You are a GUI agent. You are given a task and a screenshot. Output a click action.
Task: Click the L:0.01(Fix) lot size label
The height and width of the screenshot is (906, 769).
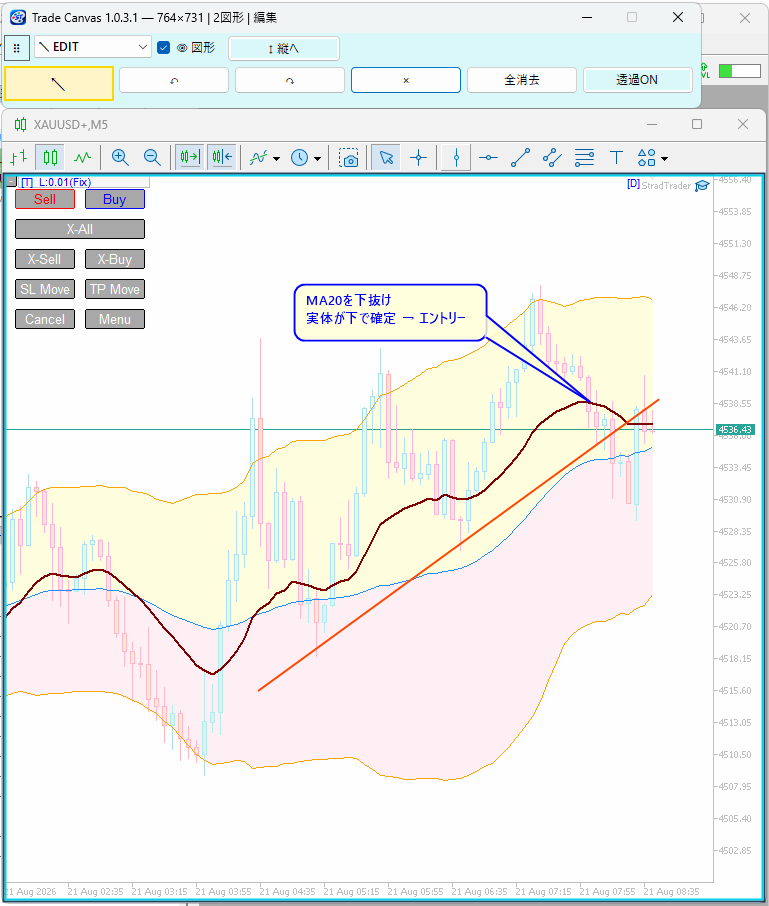(x=65, y=182)
